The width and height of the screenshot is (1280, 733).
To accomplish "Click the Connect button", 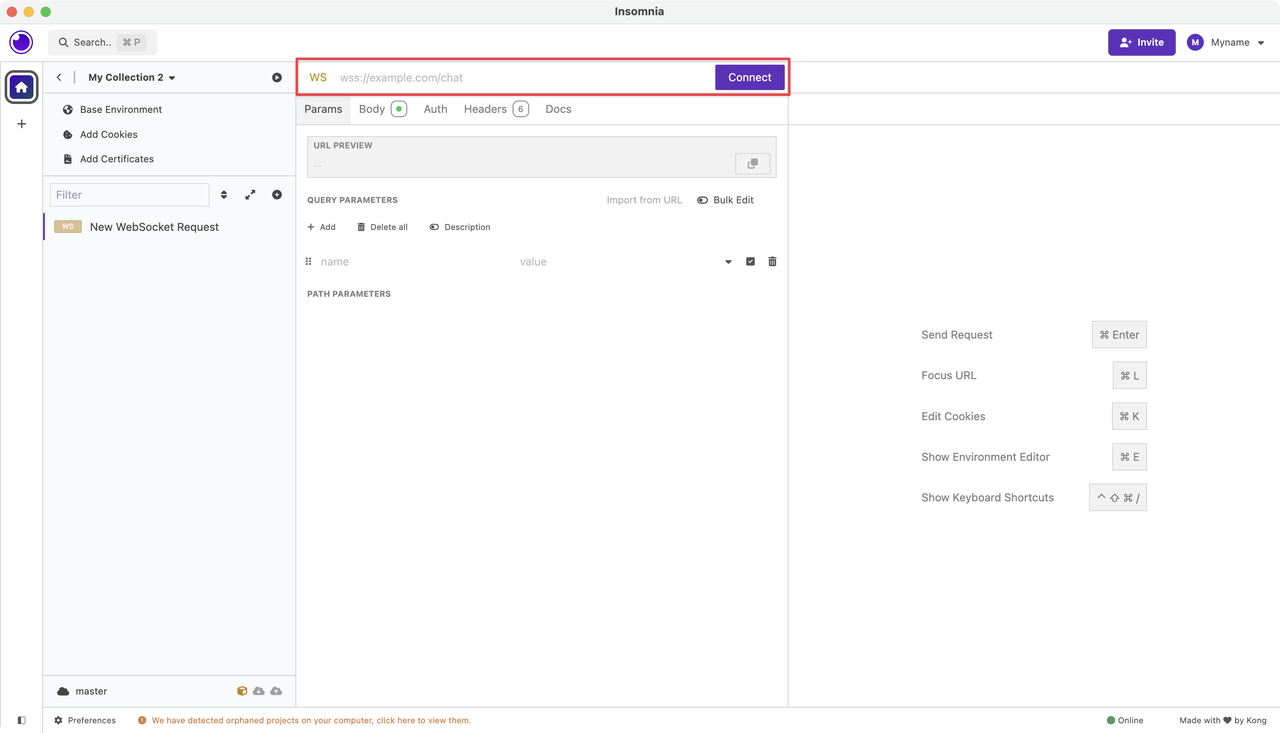I will (x=750, y=77).
